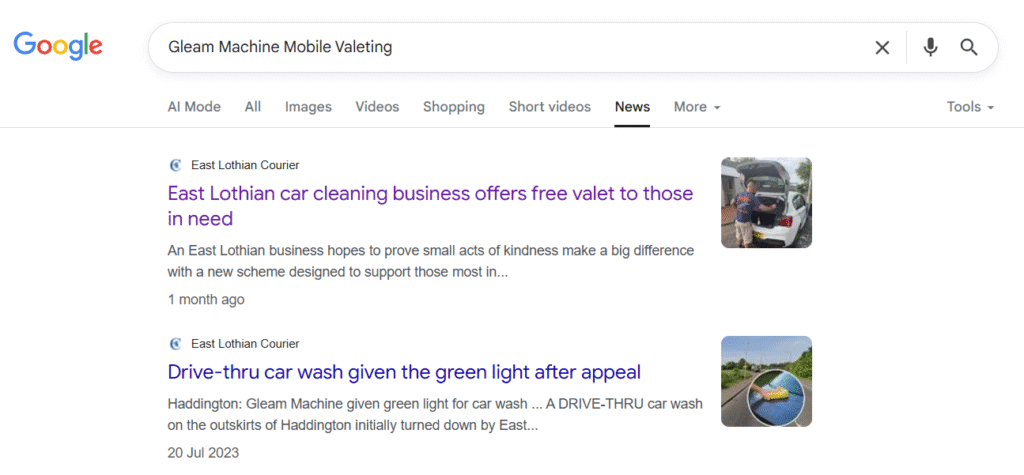Click the magnifying glass search icon

pyautogui.click(x=968, y=47)
